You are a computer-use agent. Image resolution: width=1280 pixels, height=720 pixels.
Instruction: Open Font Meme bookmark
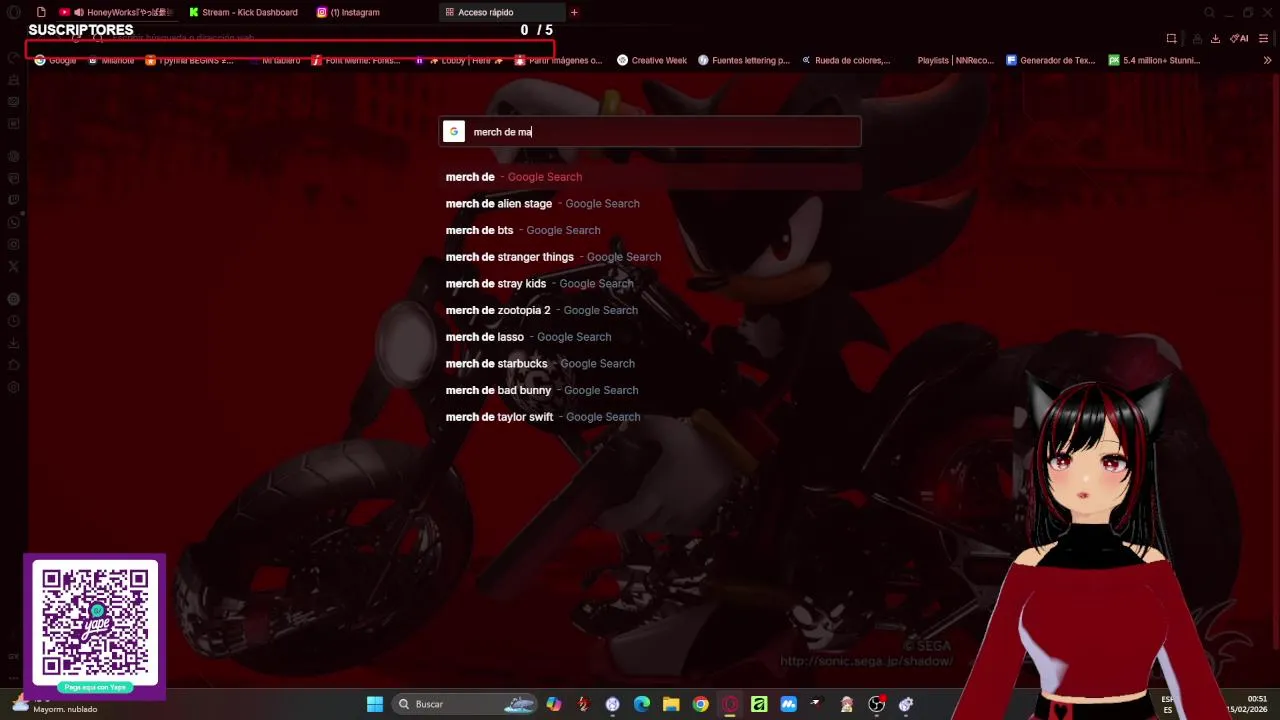(356, 60)
